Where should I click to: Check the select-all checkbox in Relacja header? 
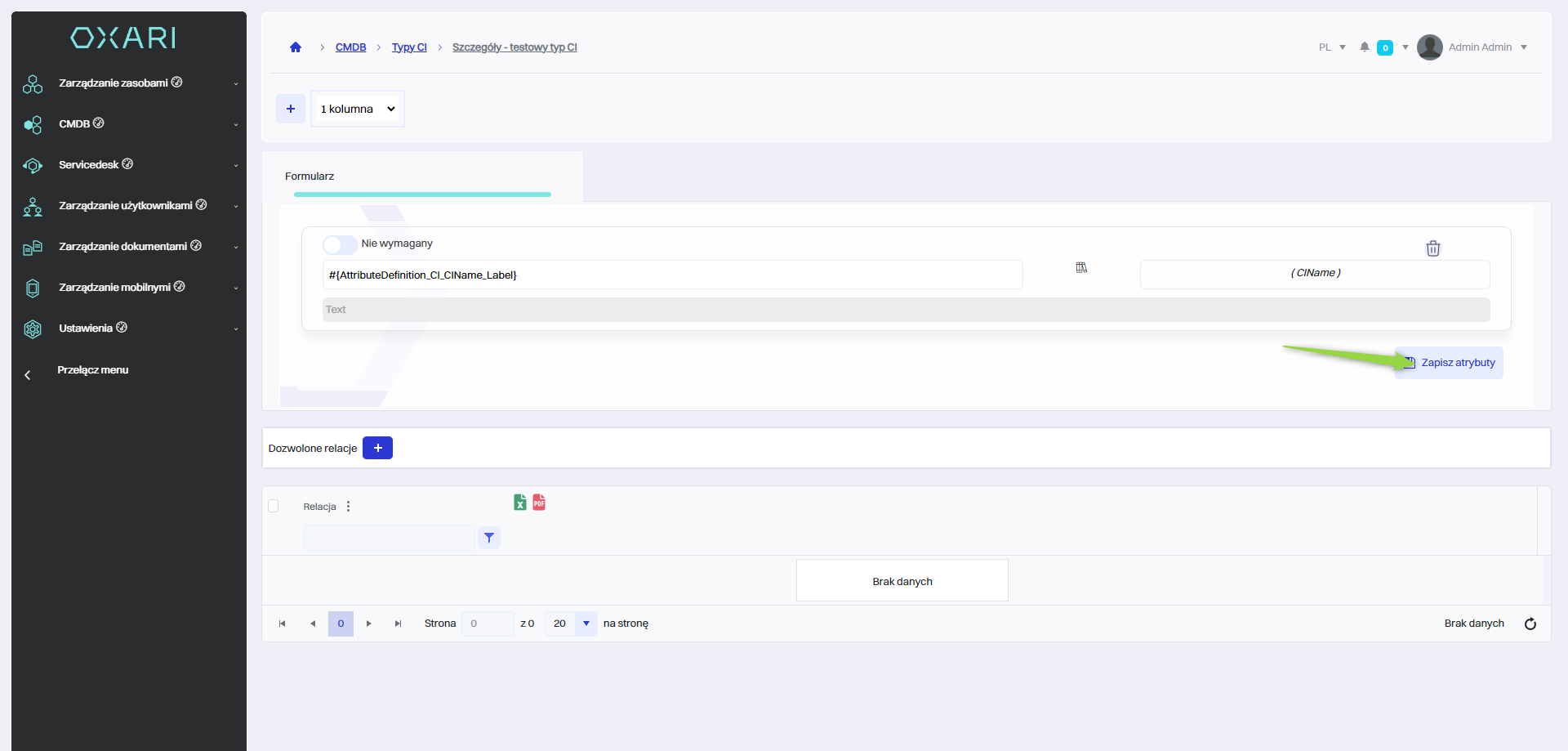tap(274, 507)
